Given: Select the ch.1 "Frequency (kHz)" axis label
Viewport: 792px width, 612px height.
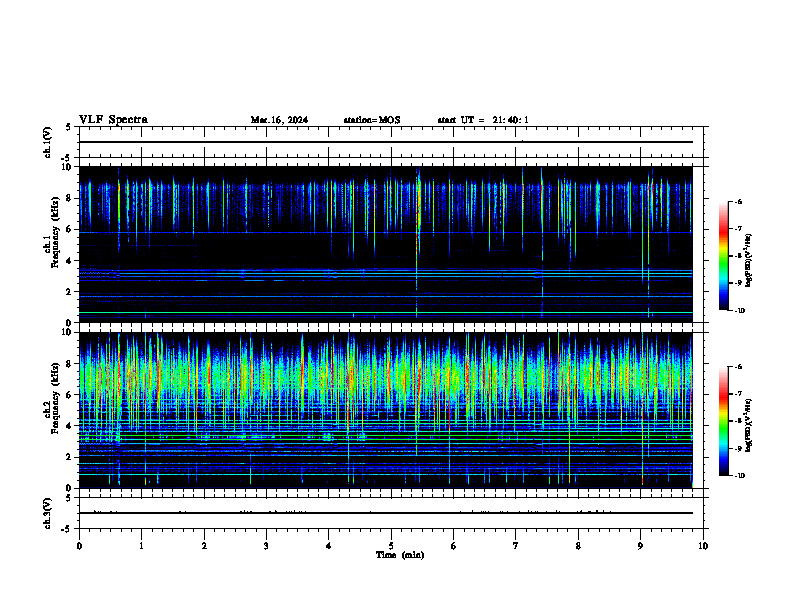Looking at the screenshot, I should pyautogui.click(x=56, y=233).
